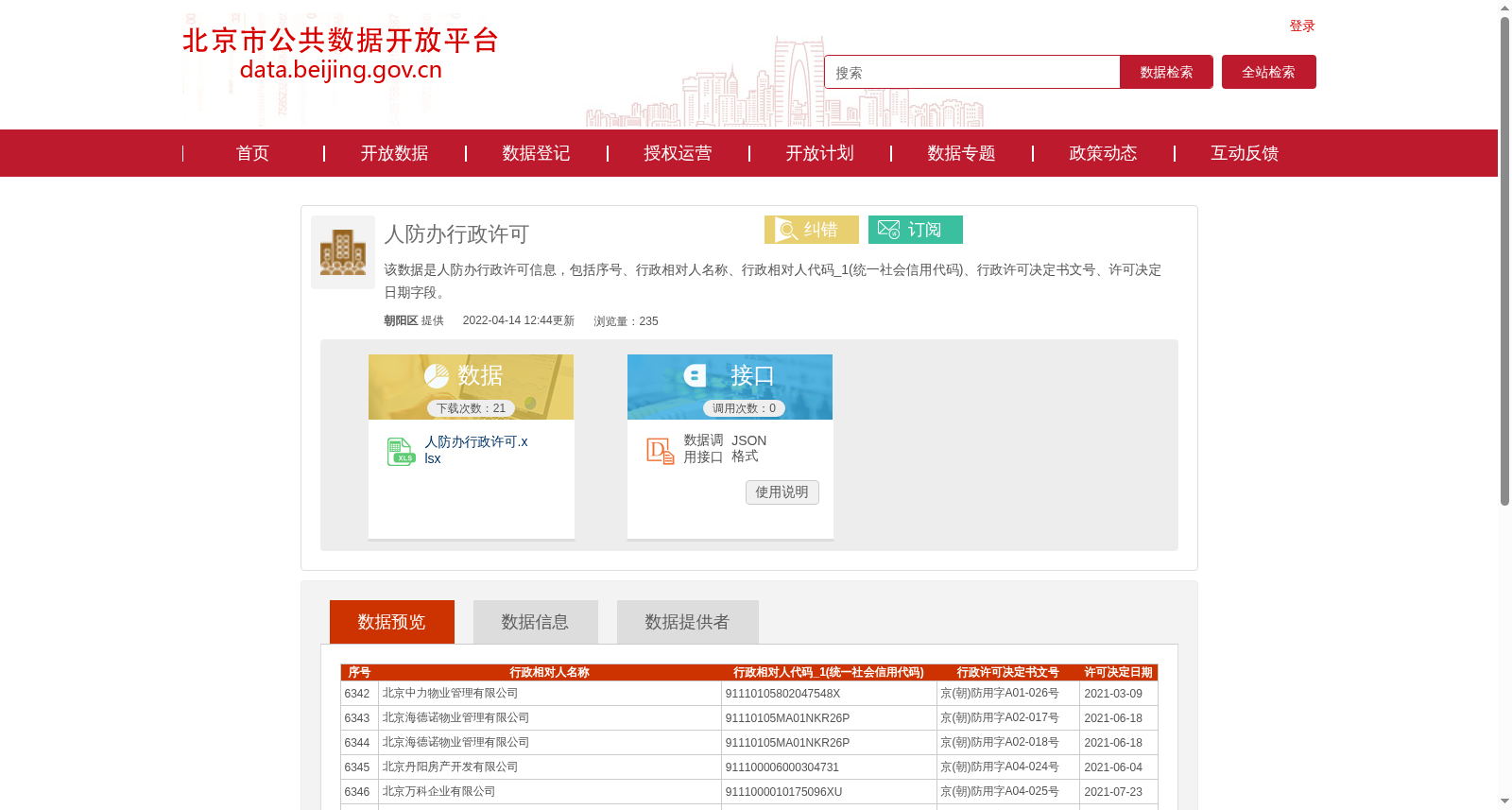This screenshot has height=810, width=1512.
Task: Click the 行政许可决定书文号 column header
Action: point(1008,673)
